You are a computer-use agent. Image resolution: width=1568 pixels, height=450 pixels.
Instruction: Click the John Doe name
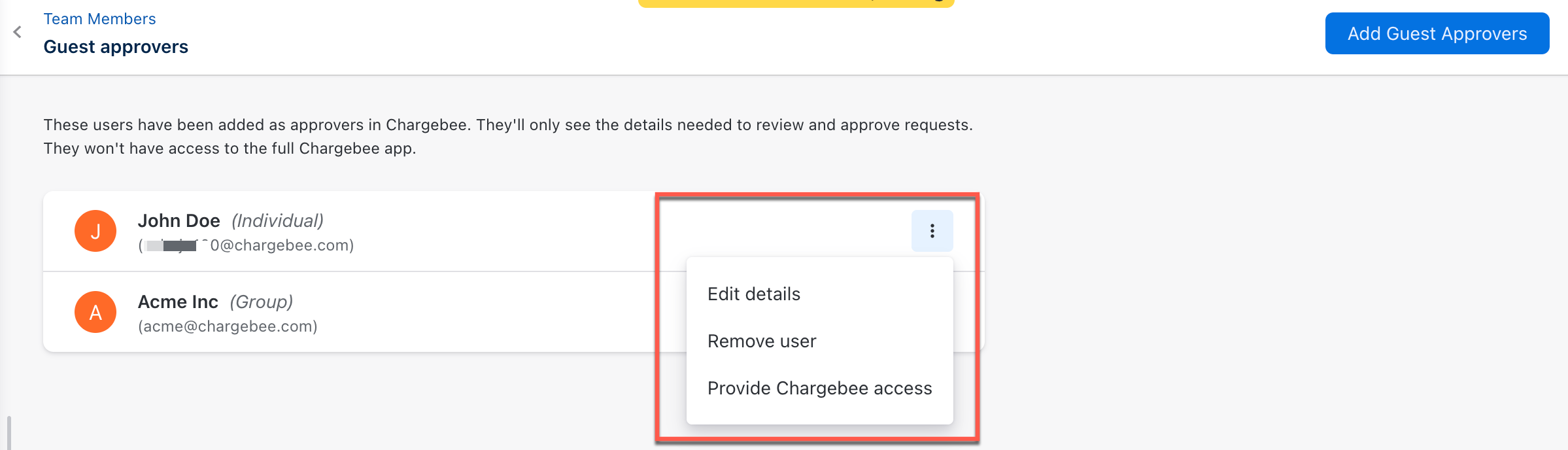(179, 221)
